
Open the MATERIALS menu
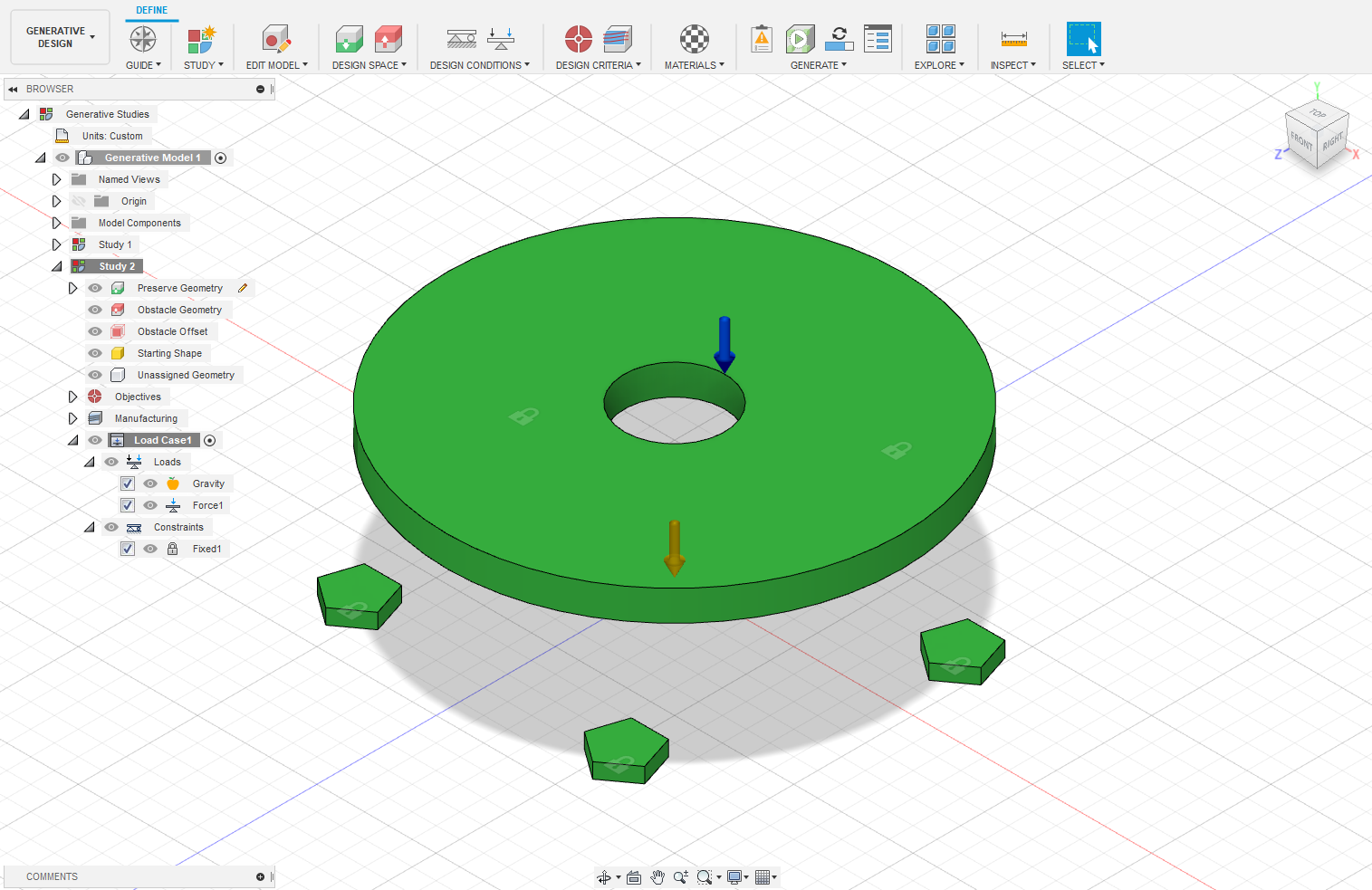(695, 65)
